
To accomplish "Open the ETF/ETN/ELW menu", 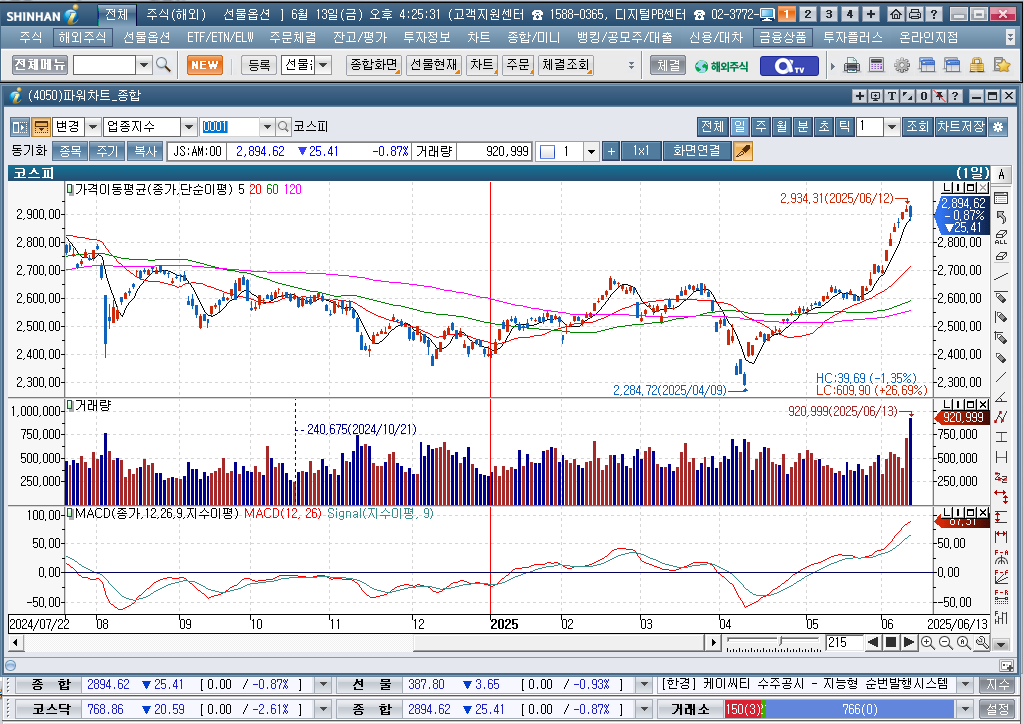I will [220, 38].
